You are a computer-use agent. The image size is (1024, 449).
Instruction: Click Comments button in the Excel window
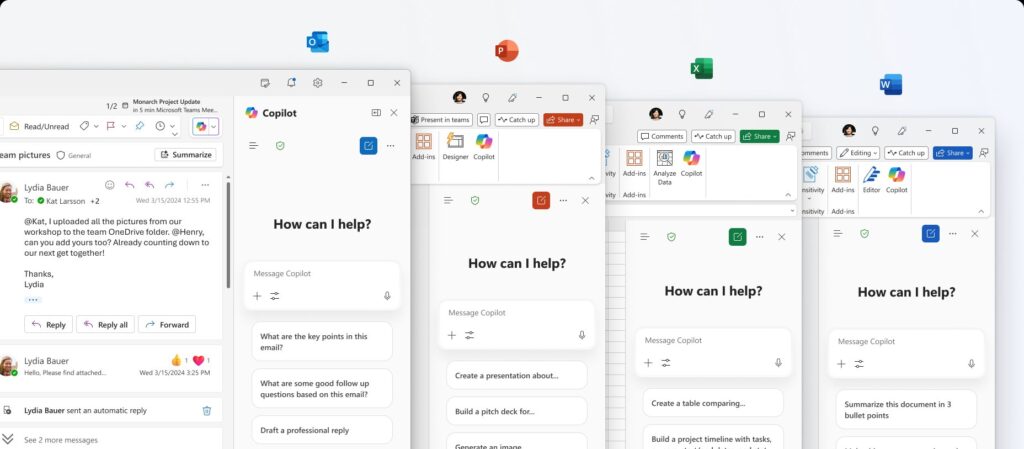point(662,136)
